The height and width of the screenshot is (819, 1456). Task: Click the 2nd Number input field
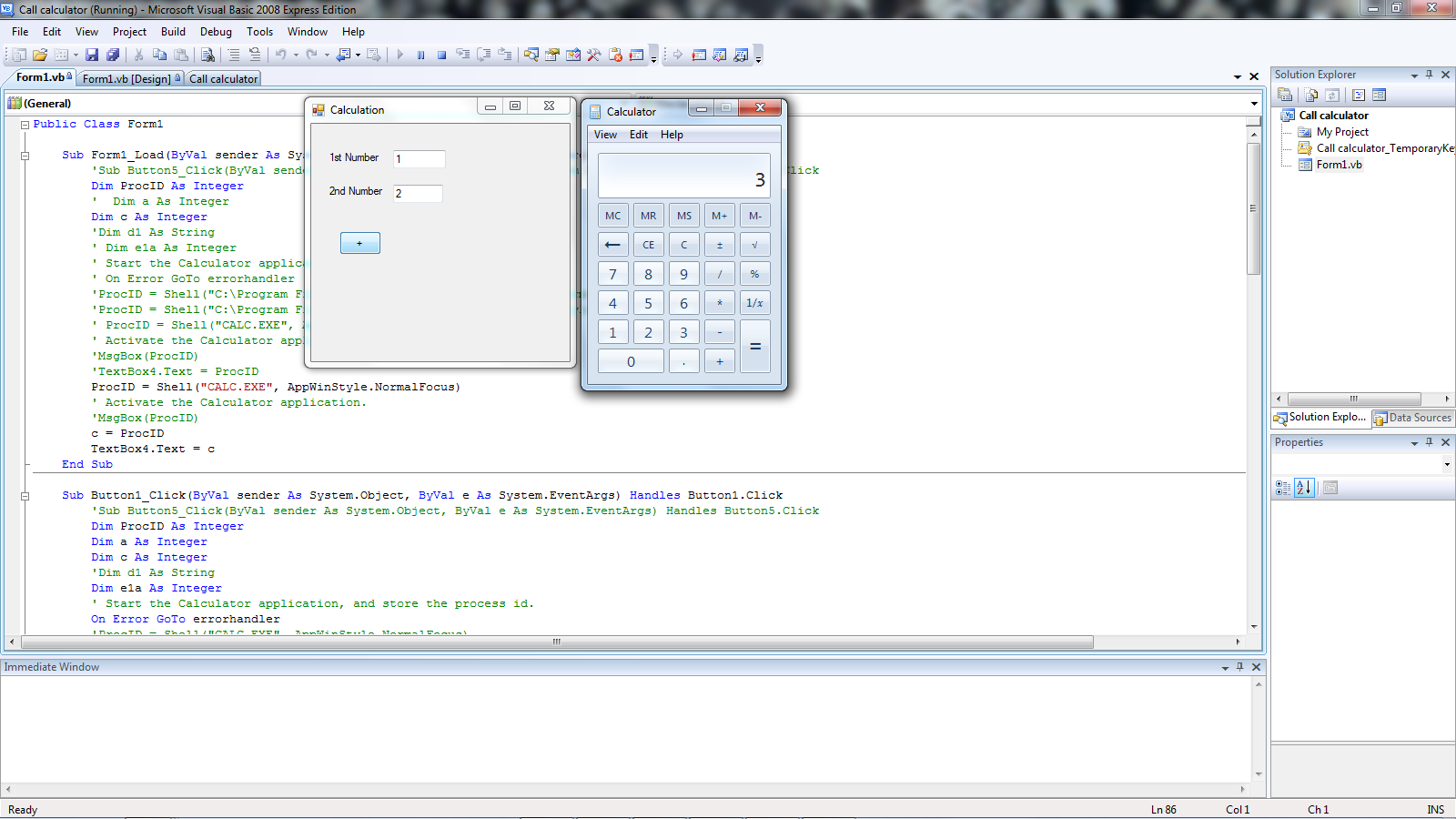pyautogui.click(x=418, y=194)
